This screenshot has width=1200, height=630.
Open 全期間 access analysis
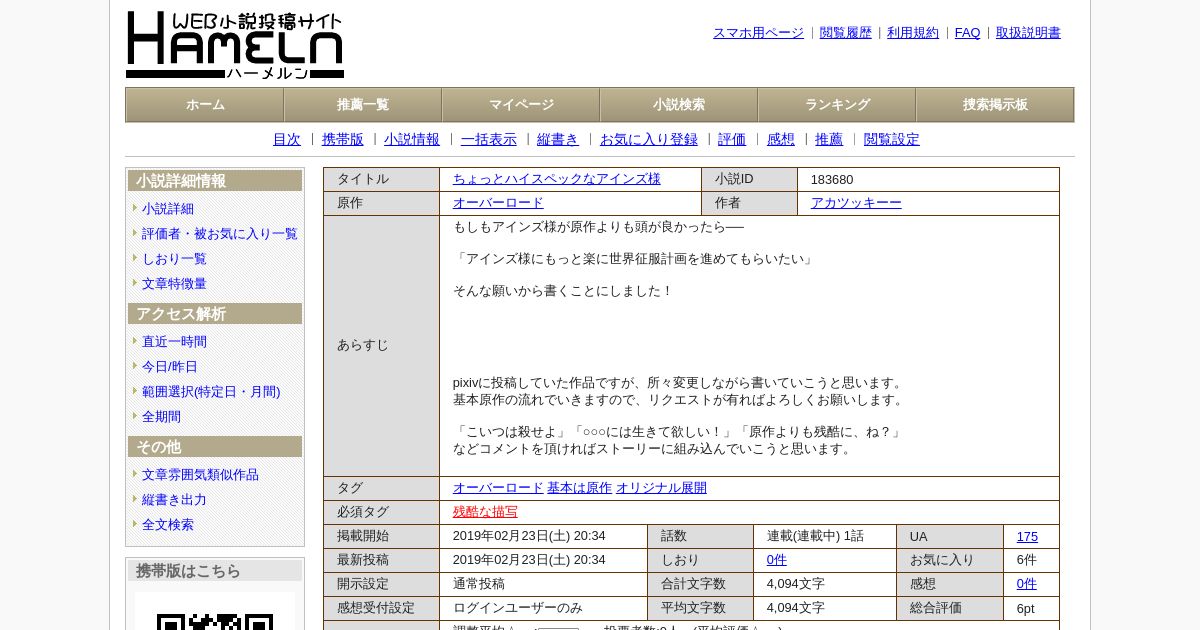pos(161,417)
